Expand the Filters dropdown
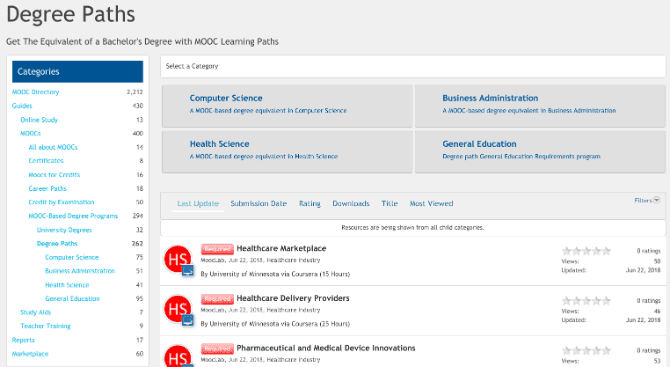Image resolution: width=670 pixels, height=367 pixels. coord(647,200)
